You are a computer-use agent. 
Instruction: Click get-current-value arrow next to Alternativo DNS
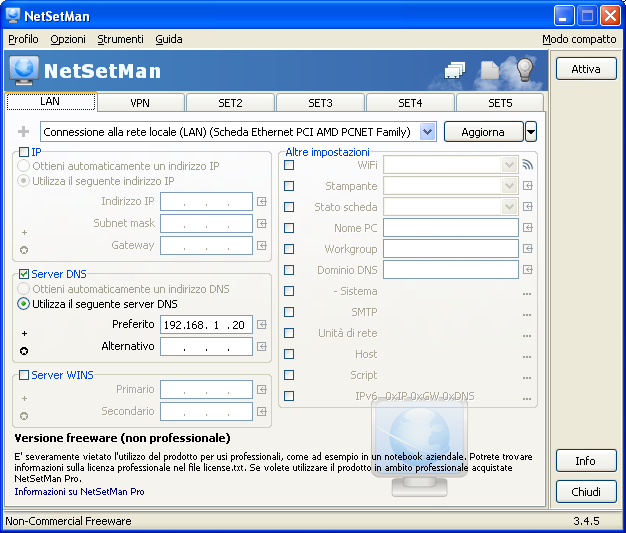[262, 347]
